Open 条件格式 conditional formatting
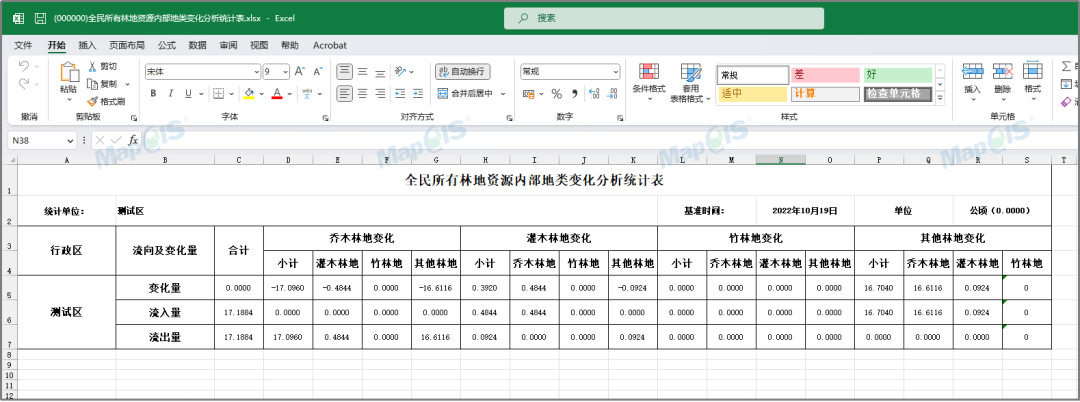1080x402 pixels. click(649, 83)
